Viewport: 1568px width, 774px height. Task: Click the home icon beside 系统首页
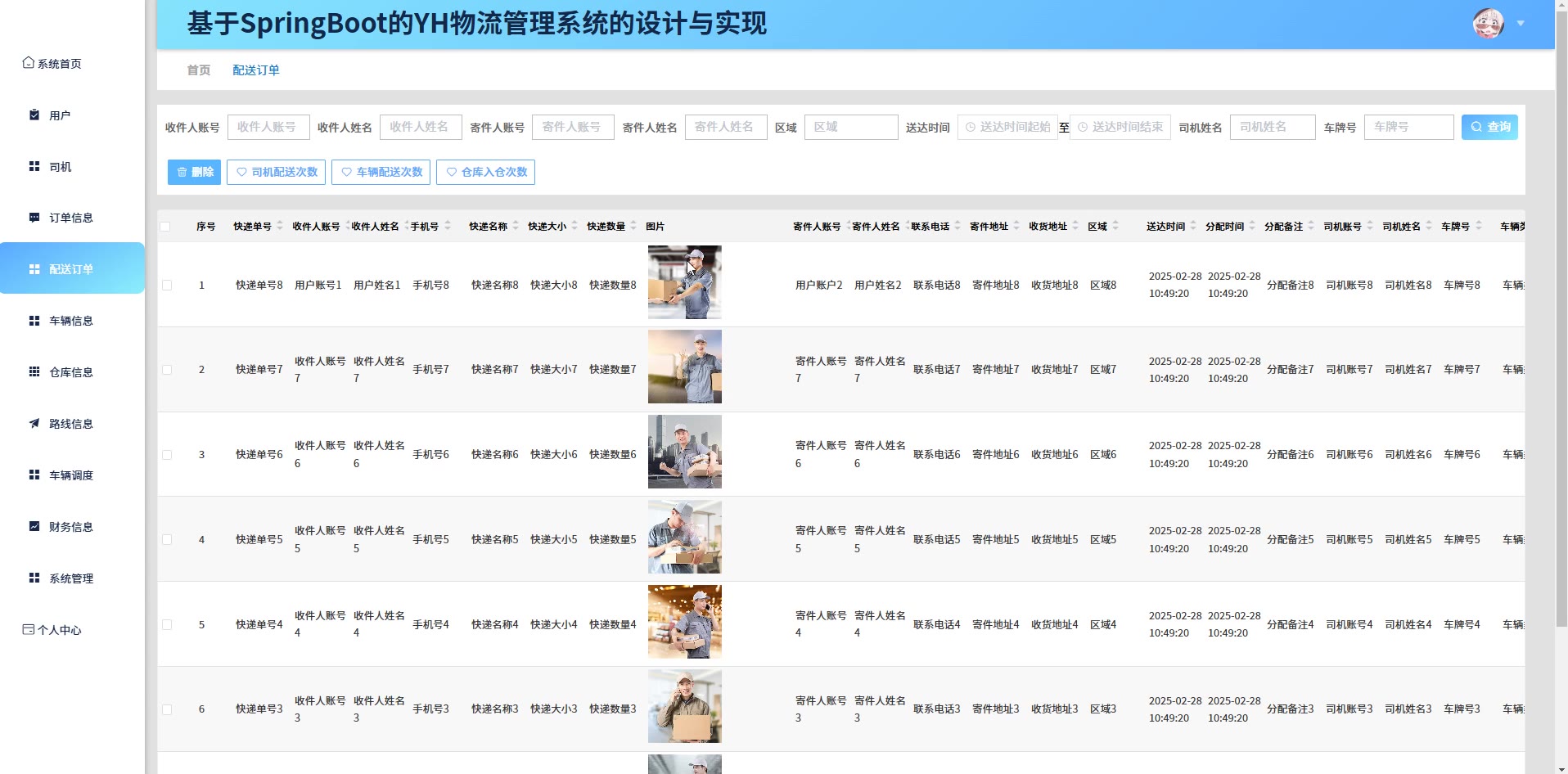28,63
